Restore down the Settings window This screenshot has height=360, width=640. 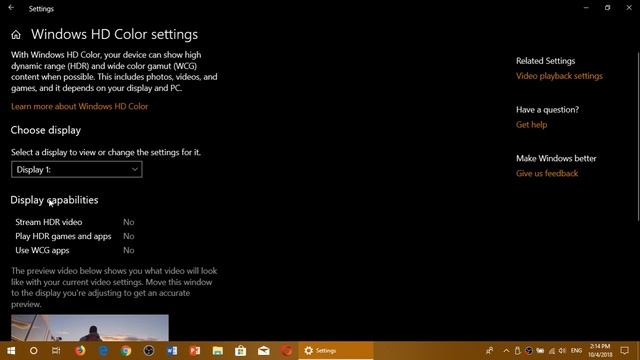point(607,8)
